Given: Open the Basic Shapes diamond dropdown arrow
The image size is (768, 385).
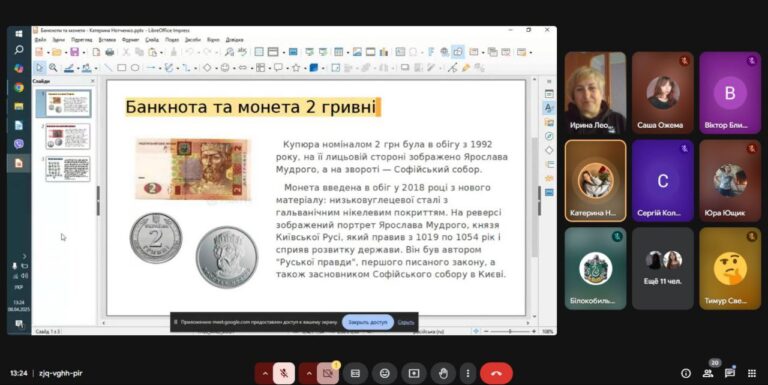Looking at the screenshot, I should 216,68.
